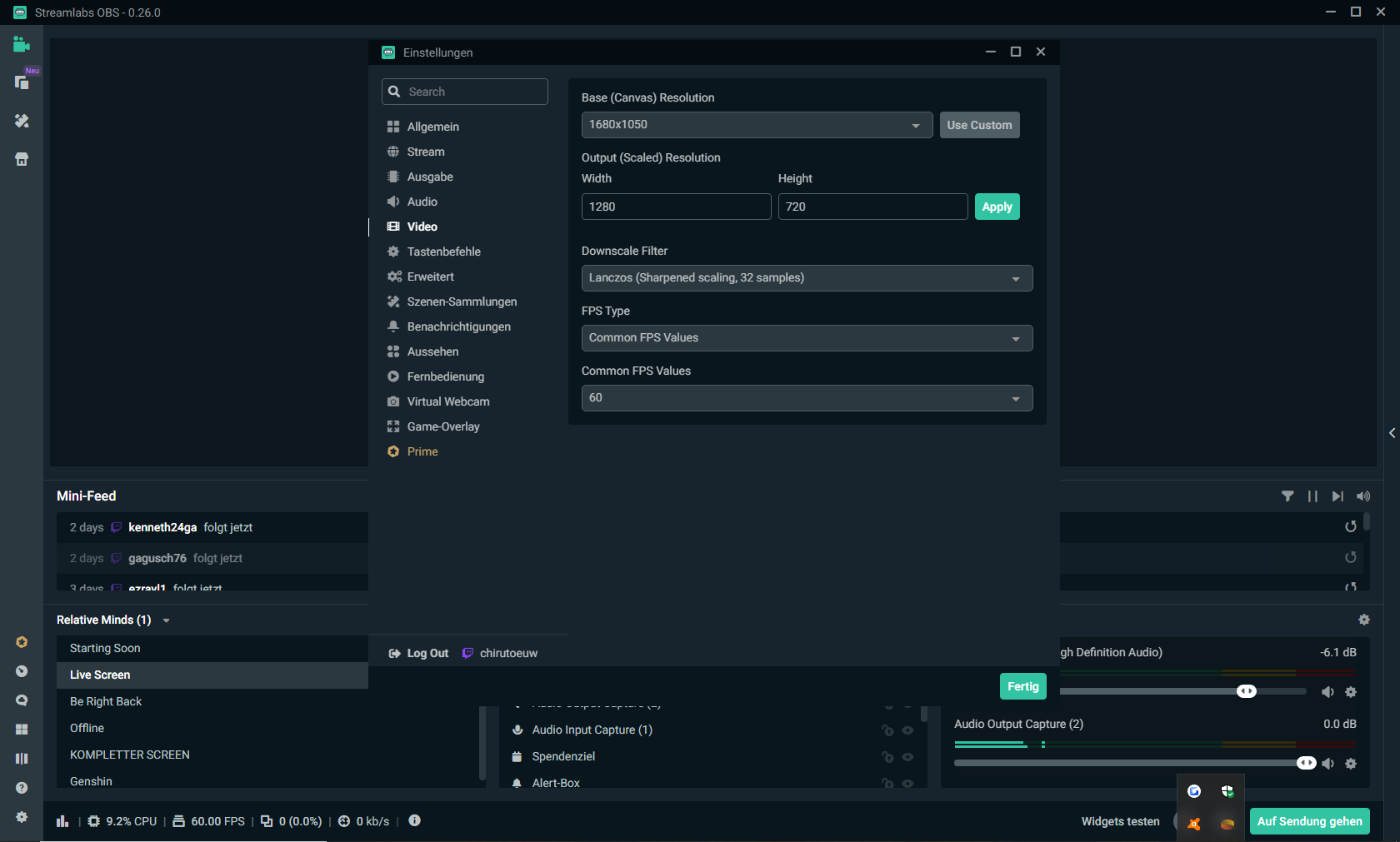Filter Mini-Feed events with the funnel icon

click(x=1287, y=496)
